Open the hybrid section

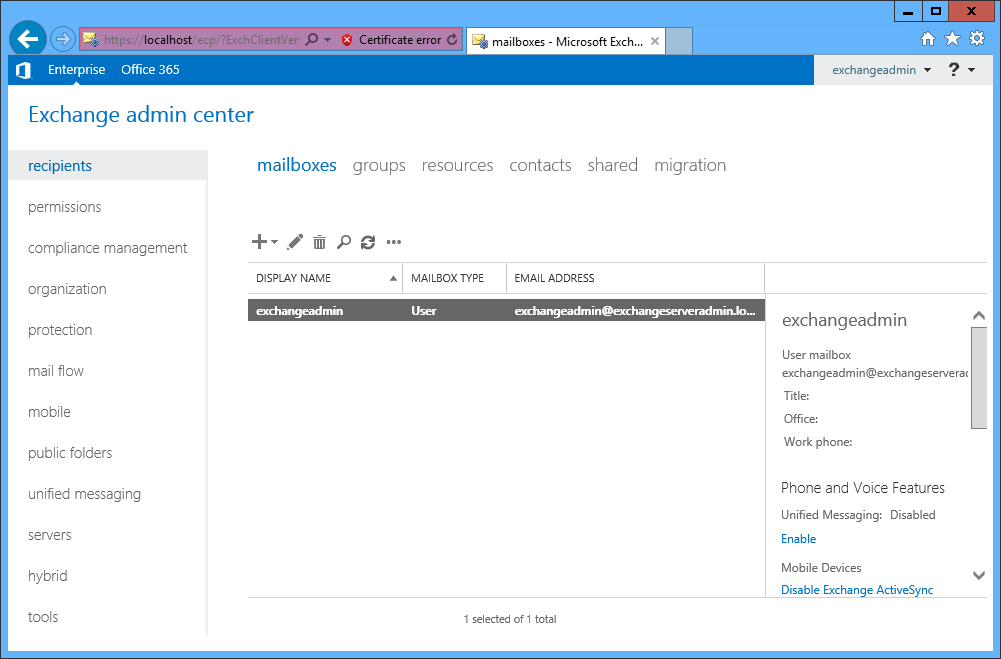tap(47, 576)
